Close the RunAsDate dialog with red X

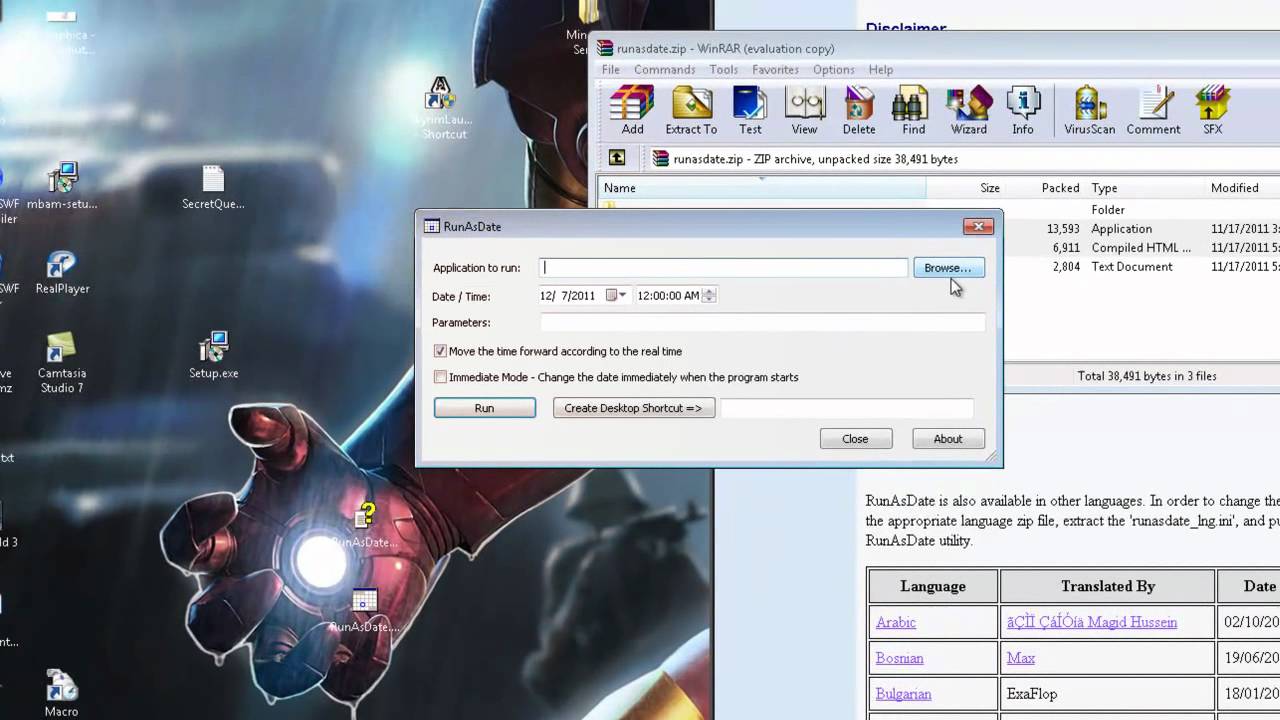[x=978, y=227]
